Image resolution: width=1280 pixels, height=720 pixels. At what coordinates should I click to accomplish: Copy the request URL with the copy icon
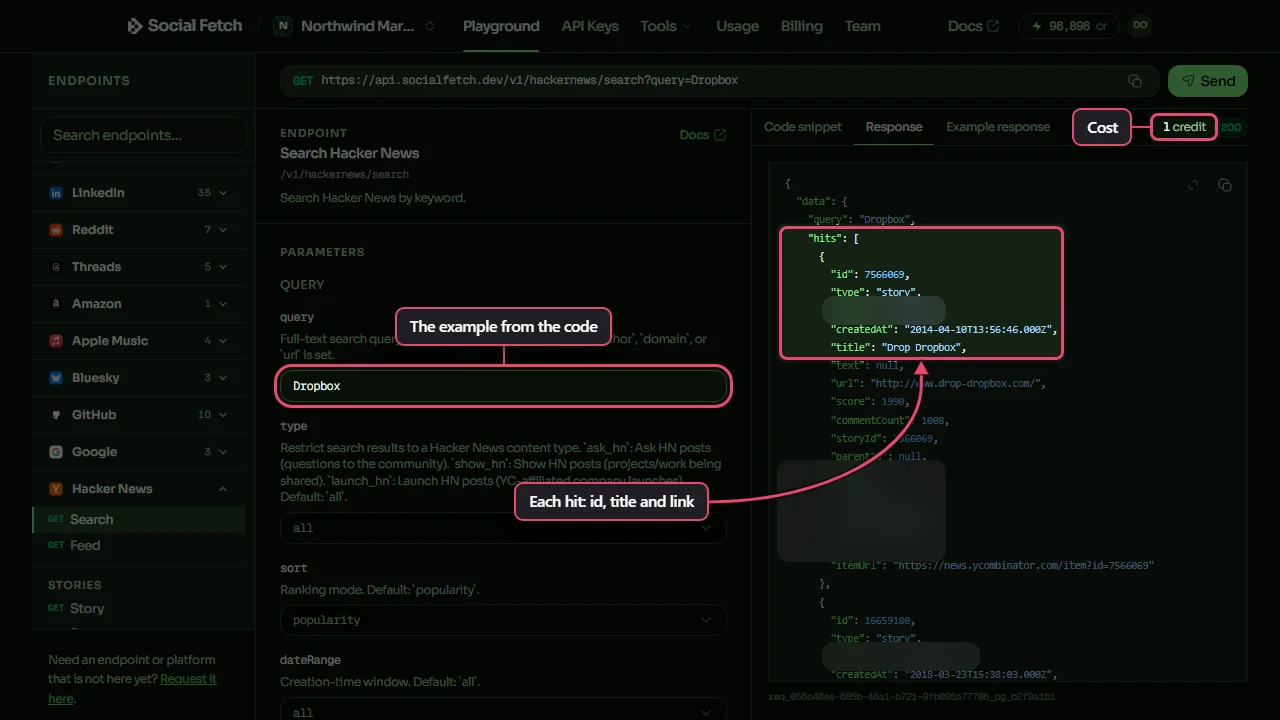pyautogui.click(x=1135, y=81)
